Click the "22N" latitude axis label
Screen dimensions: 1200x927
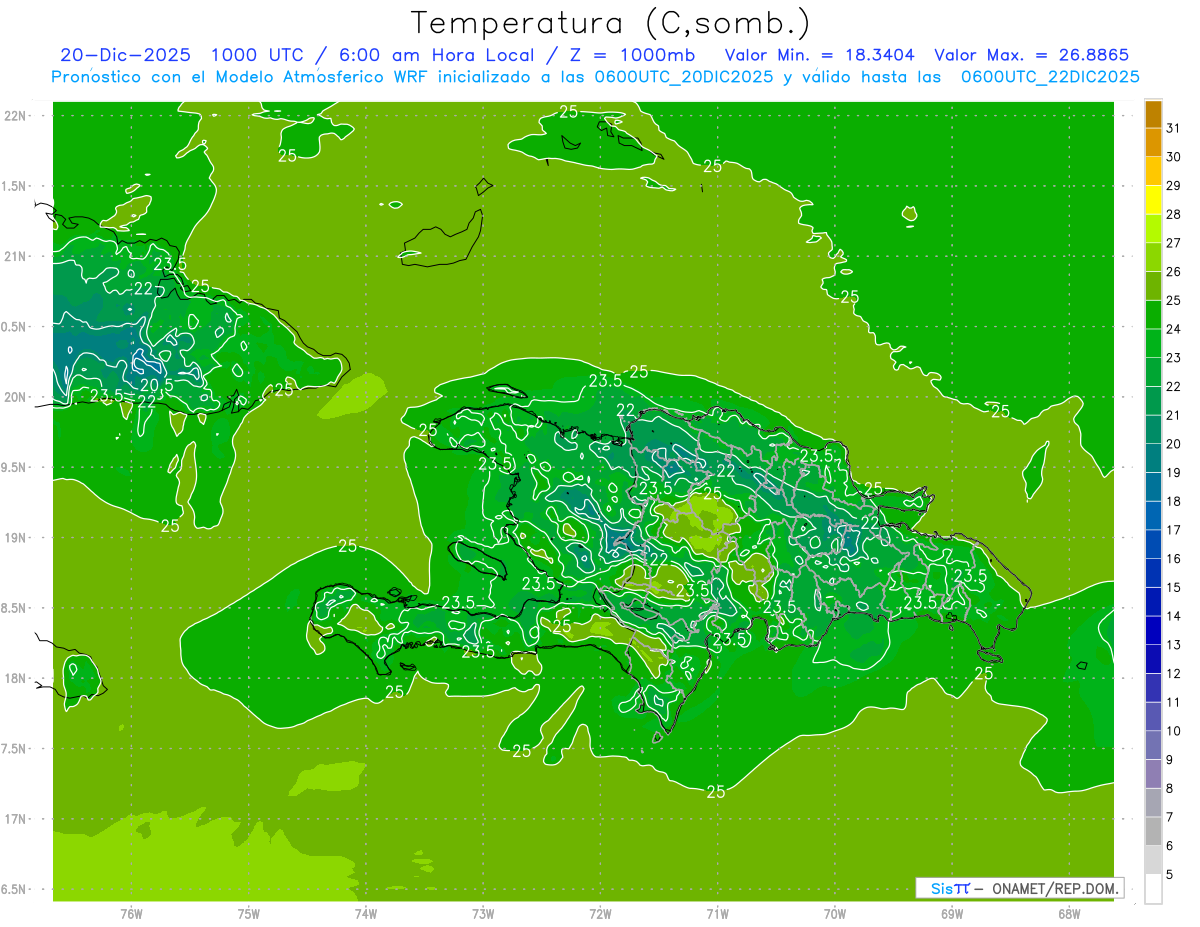click(17, 116)
